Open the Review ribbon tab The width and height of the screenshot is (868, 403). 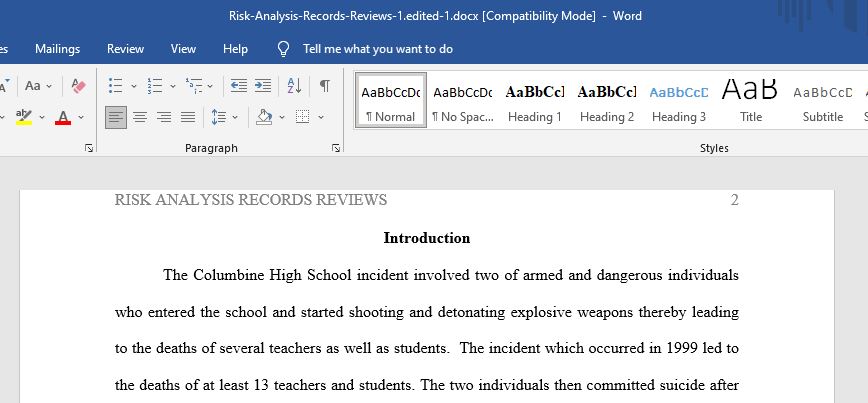[126, 49]
